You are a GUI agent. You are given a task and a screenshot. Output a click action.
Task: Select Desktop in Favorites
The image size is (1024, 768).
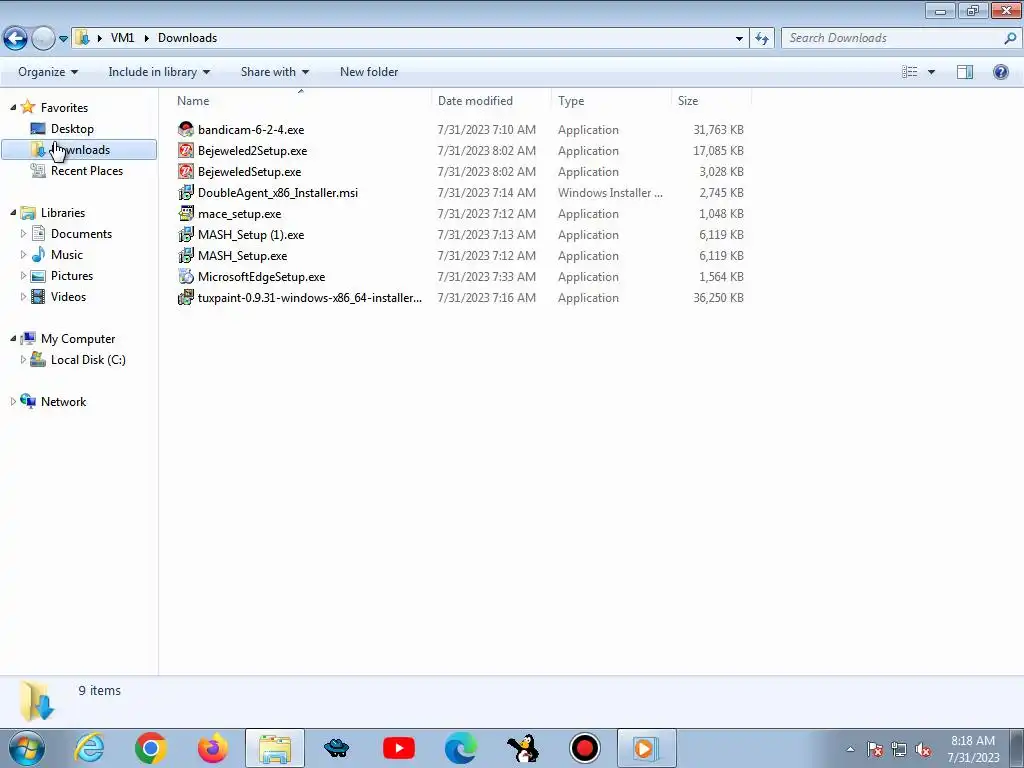(x=72, y=129)
